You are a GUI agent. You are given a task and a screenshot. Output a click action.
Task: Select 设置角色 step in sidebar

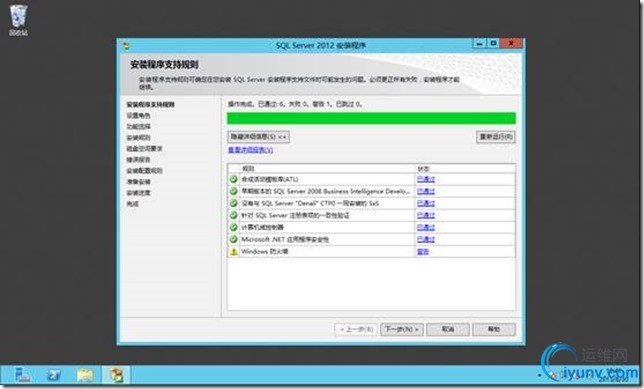(138, 115)
